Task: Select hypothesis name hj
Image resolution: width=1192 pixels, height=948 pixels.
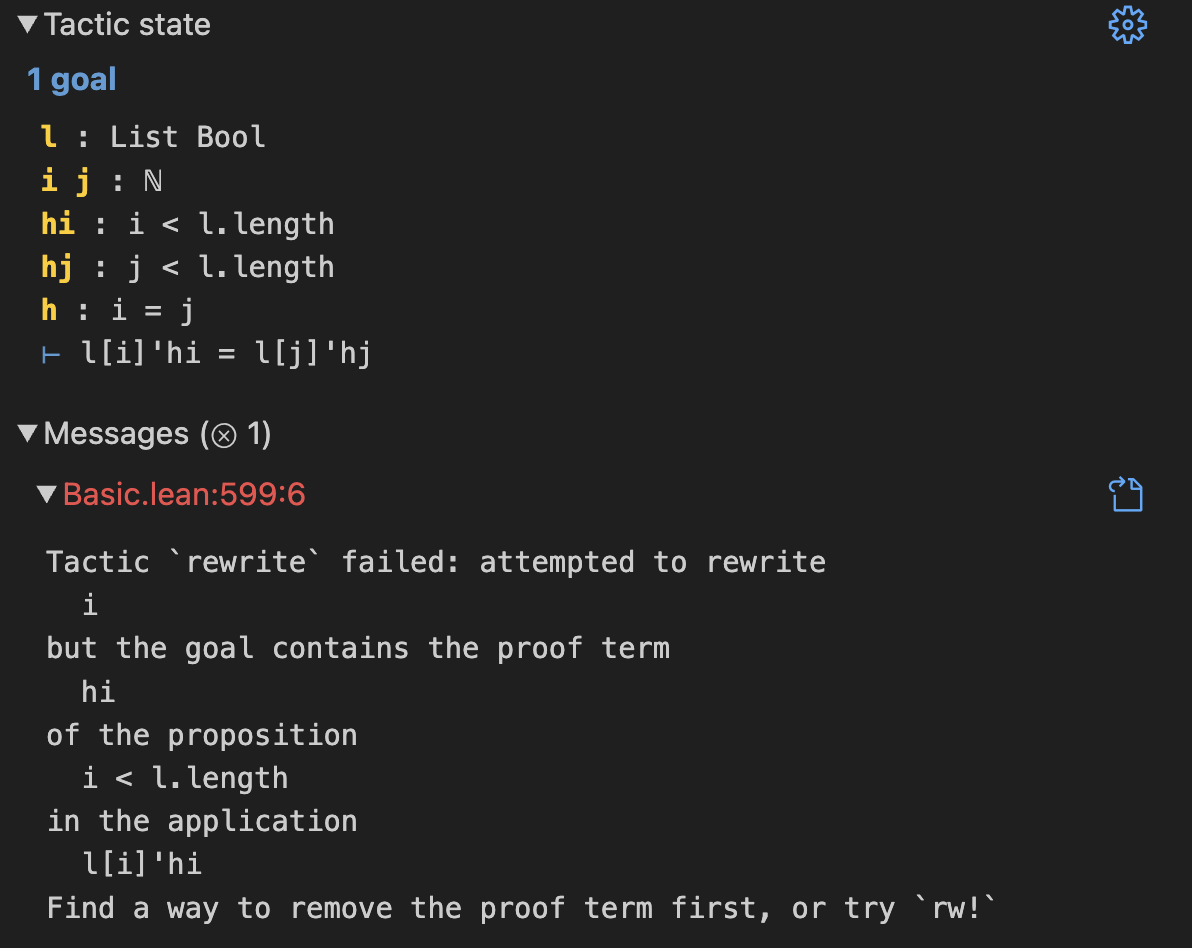Action: [58, 267]
